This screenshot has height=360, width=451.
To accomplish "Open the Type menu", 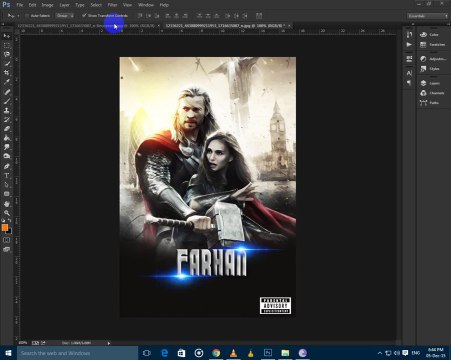I will coord(80,5).
